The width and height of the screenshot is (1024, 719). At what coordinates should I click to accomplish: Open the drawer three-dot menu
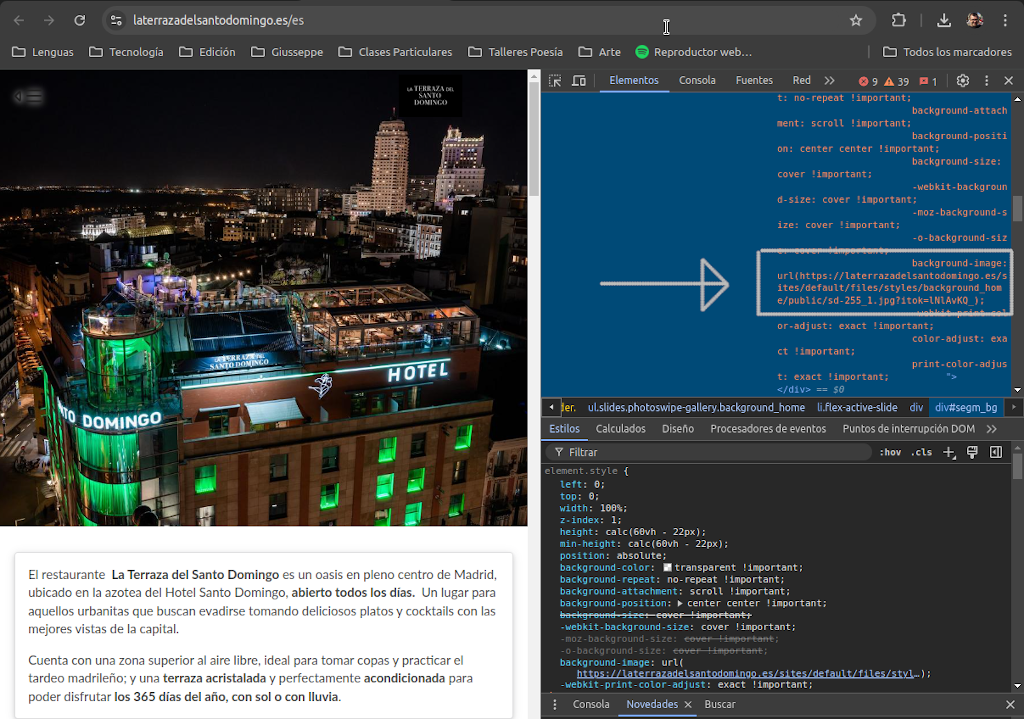click(555, 705)
